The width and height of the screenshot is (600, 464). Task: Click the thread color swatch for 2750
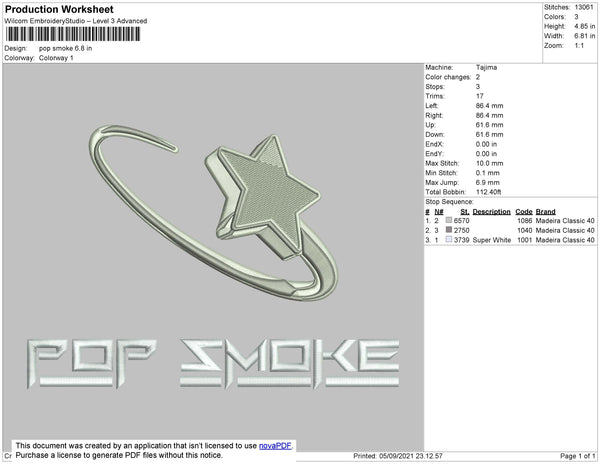click(449, 230)
